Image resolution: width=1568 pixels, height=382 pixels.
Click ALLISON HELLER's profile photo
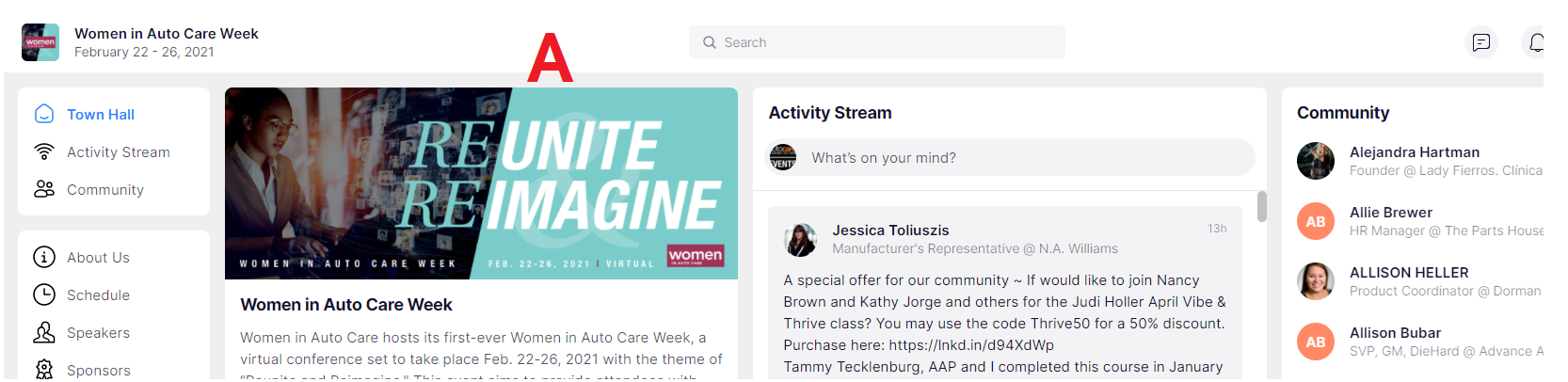pyautogui.click(x=1315, y=281)
